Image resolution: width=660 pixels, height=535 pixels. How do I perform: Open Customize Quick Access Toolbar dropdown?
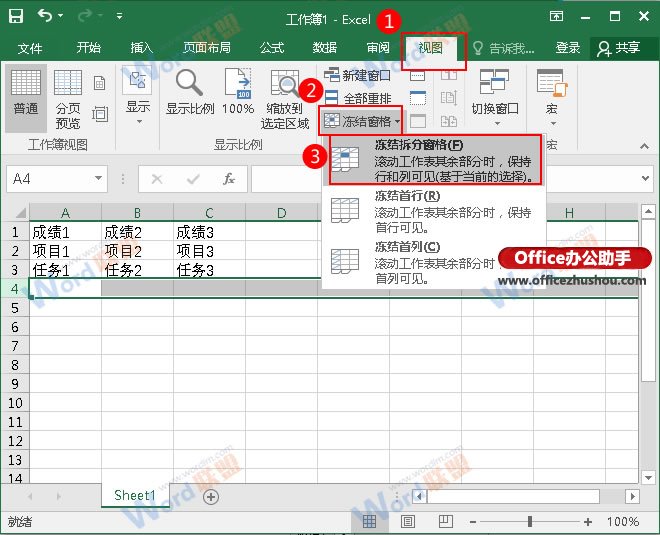click(x=120, y=16)
